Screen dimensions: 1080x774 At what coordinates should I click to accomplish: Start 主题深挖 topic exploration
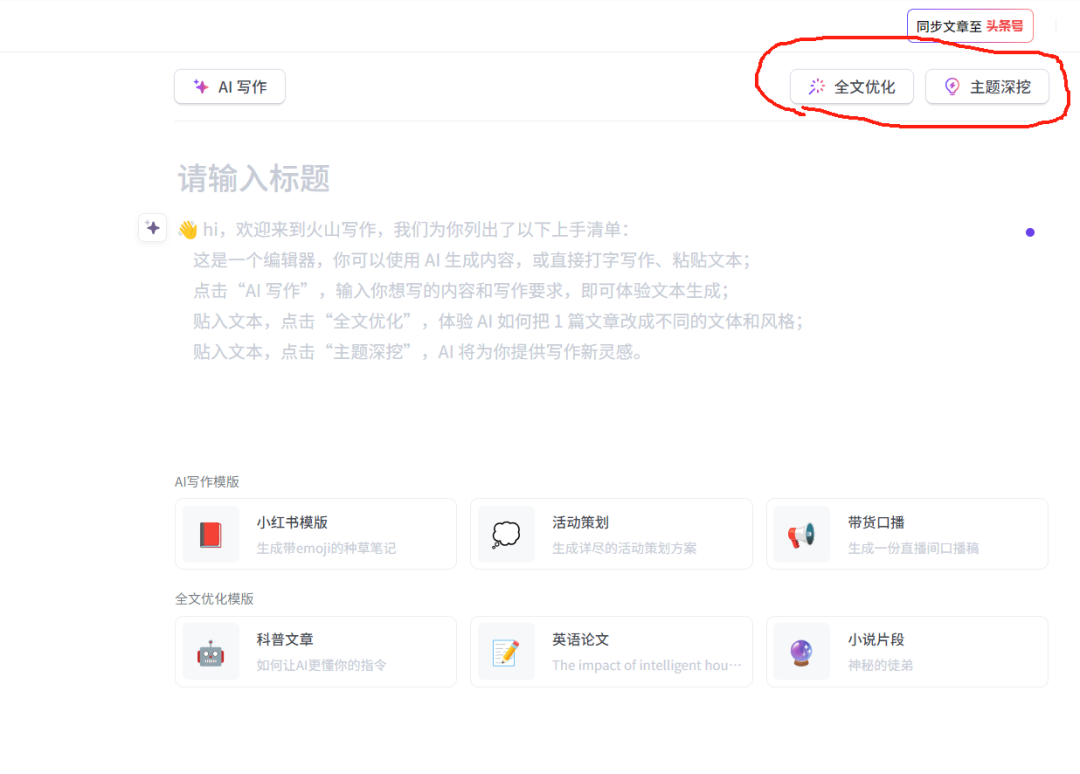(x=988, y=86)
